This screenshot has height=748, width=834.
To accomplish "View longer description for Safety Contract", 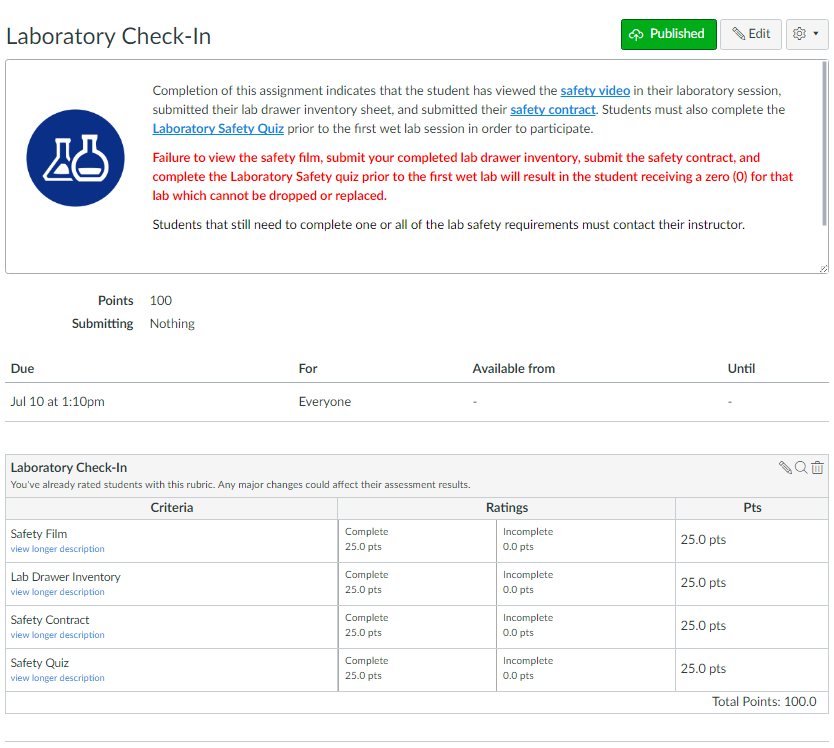I will click(56, 634).
